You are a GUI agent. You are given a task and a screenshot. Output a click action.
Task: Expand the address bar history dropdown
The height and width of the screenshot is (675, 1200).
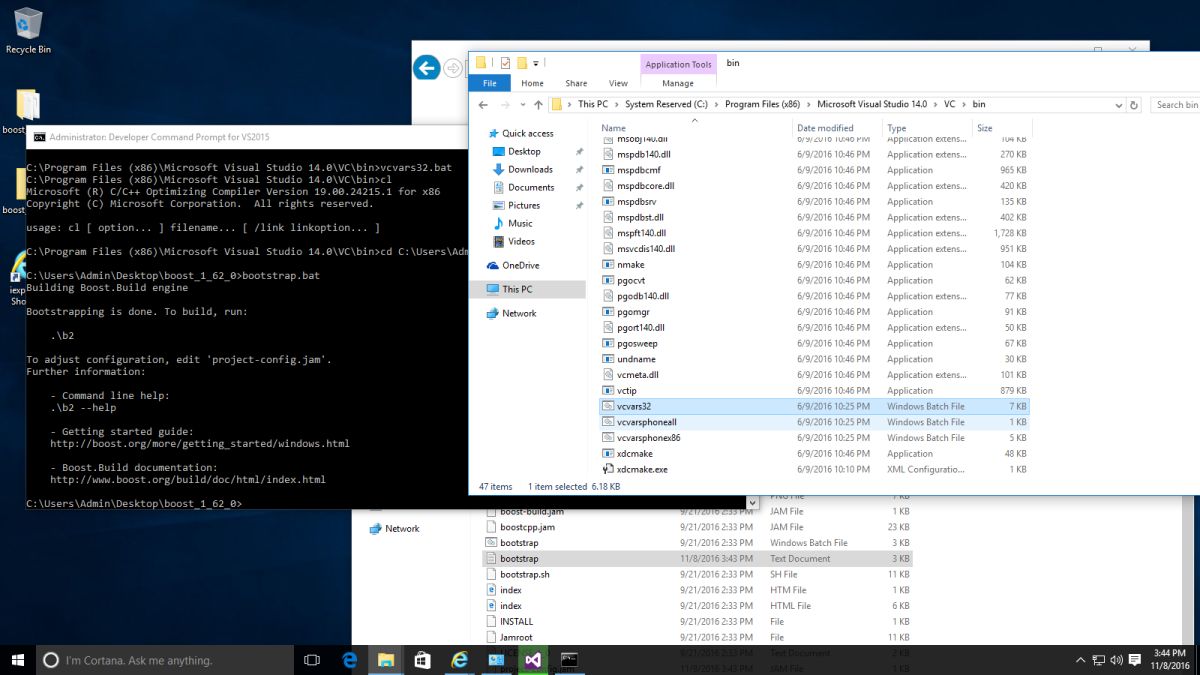pos(1118,104)
